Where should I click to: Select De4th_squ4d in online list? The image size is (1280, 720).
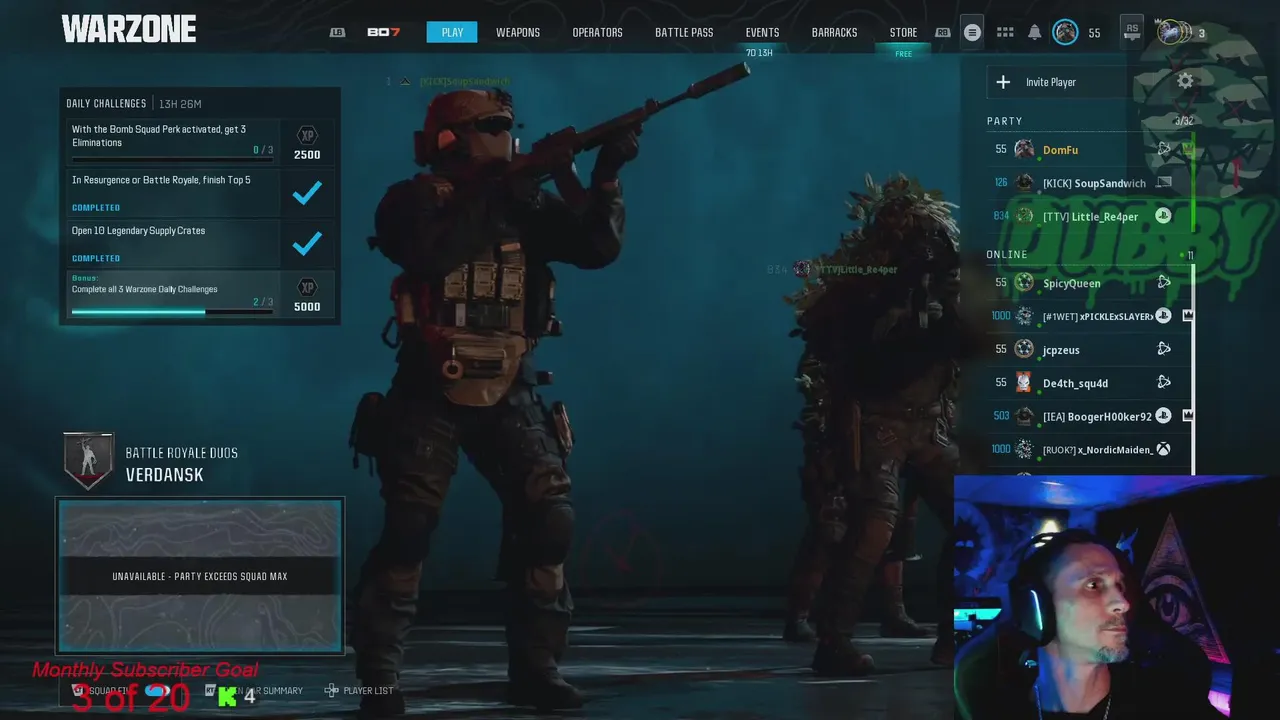[1087, 382]
